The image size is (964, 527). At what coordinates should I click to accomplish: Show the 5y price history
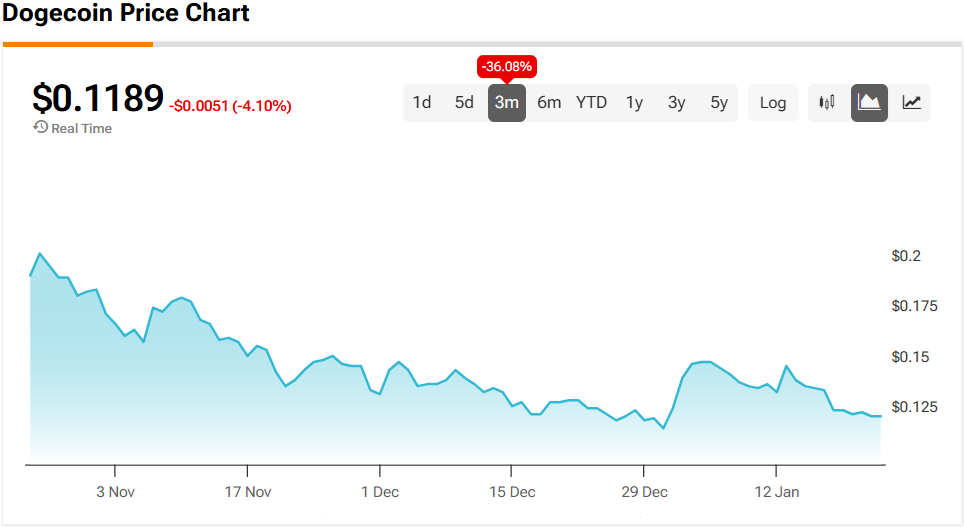point(719,102)
